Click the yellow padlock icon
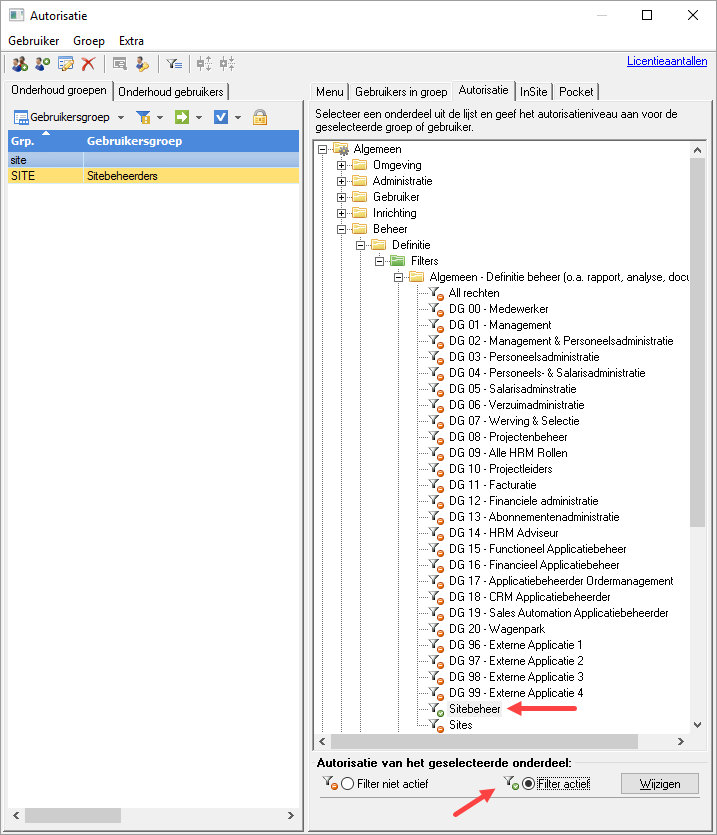The width and height of the screenshot is (717, 835). pos(260,117)
